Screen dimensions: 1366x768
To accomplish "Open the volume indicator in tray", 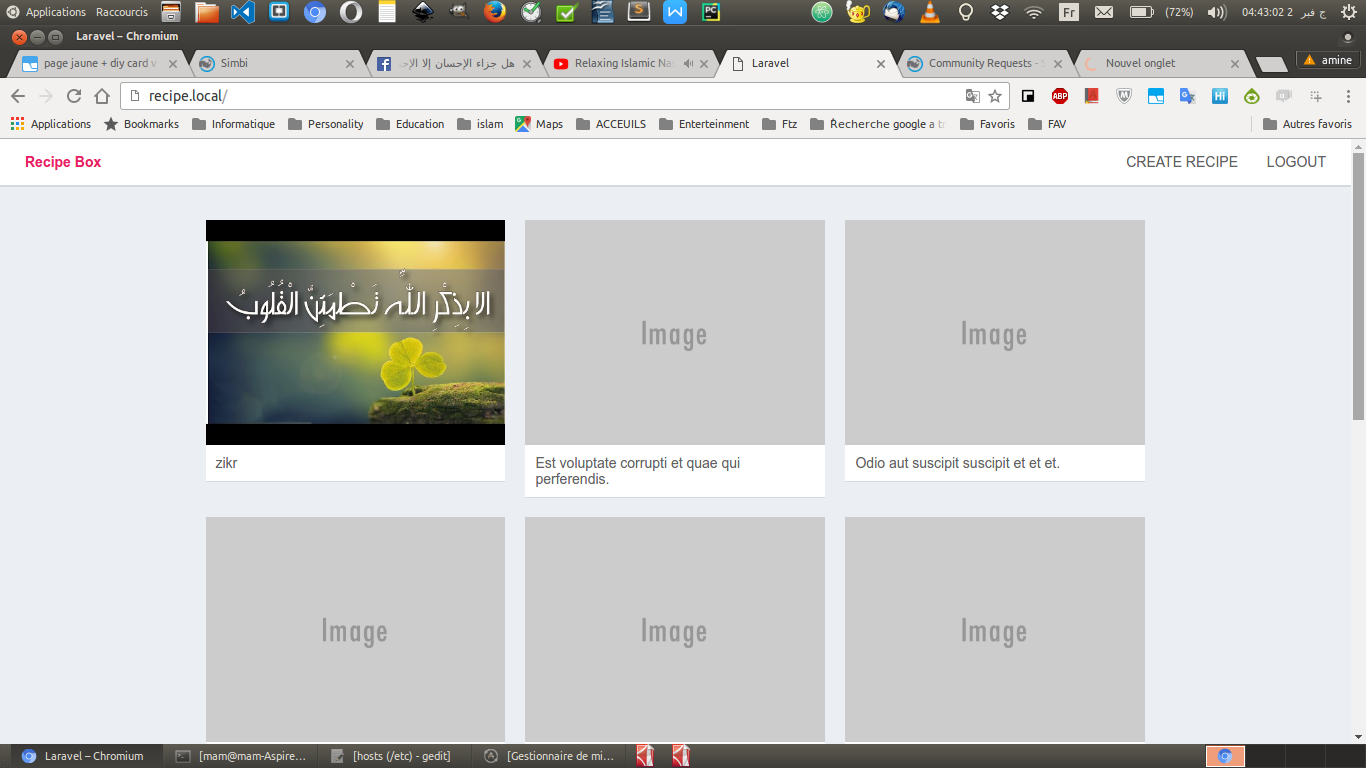I will [1216, 12].
